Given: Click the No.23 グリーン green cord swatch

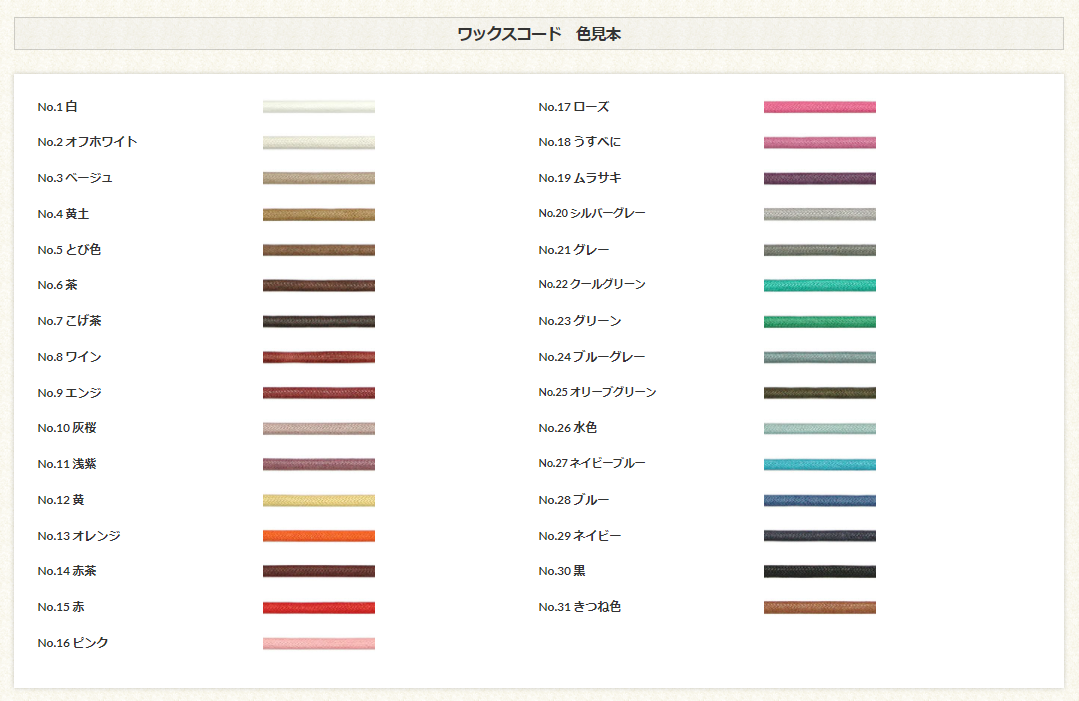Looking at the screenshot, I should 819,321.
